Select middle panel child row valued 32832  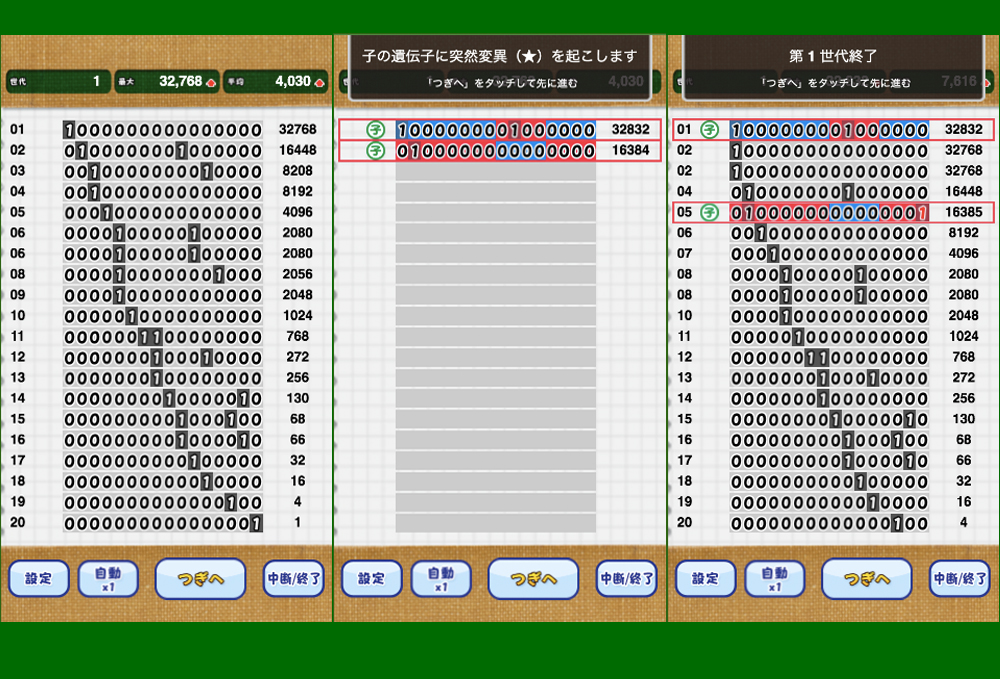[500, 129]
